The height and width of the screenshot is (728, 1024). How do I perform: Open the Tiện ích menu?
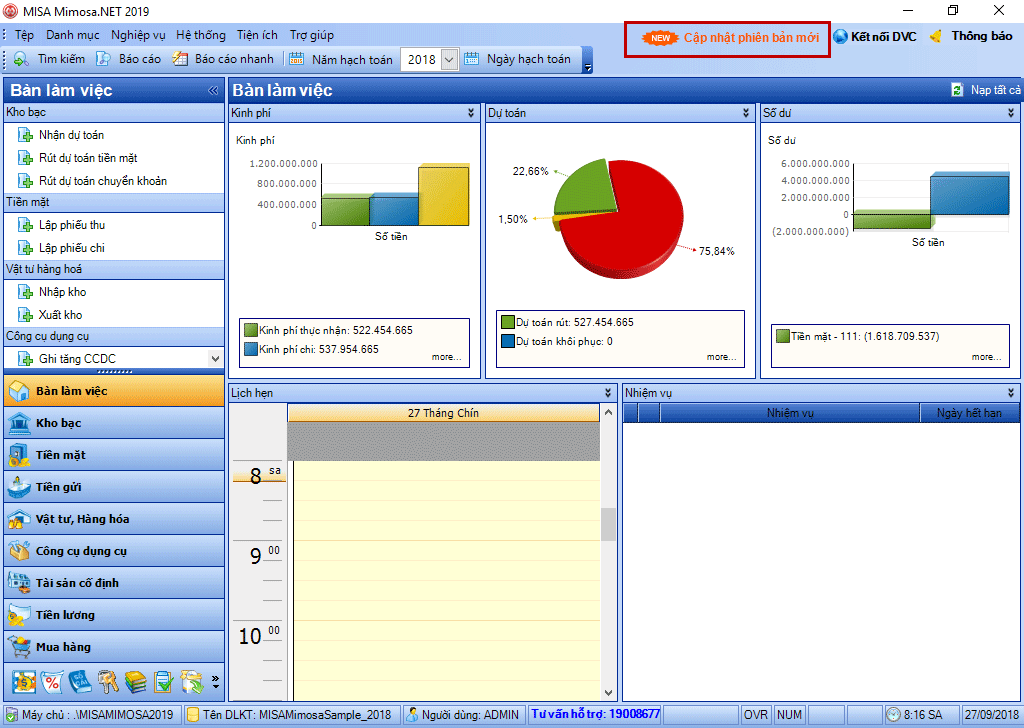tap(257, 35)
